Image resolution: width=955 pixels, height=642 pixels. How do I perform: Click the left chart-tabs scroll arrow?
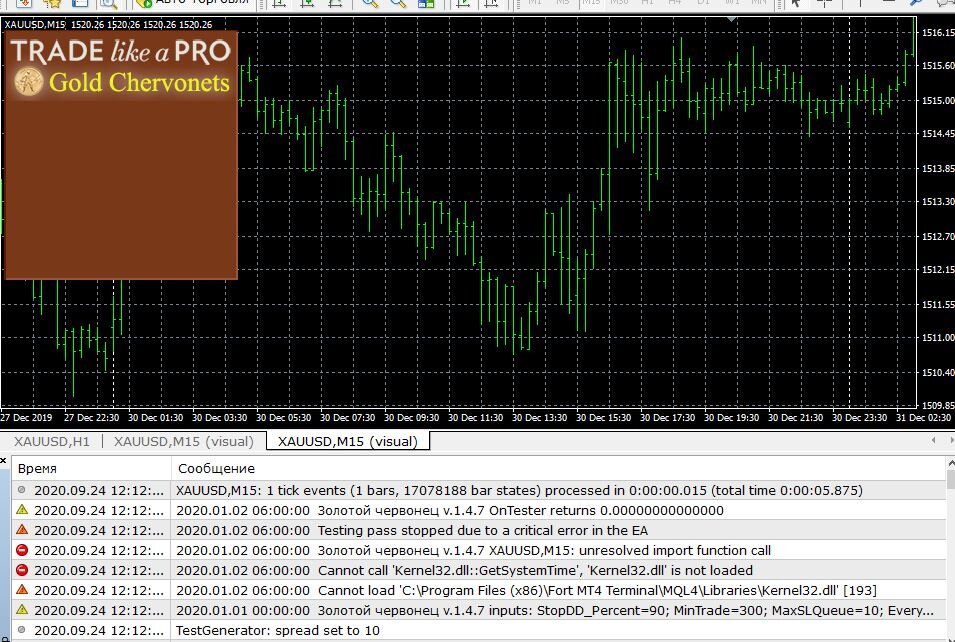click(x=934, y=440)
